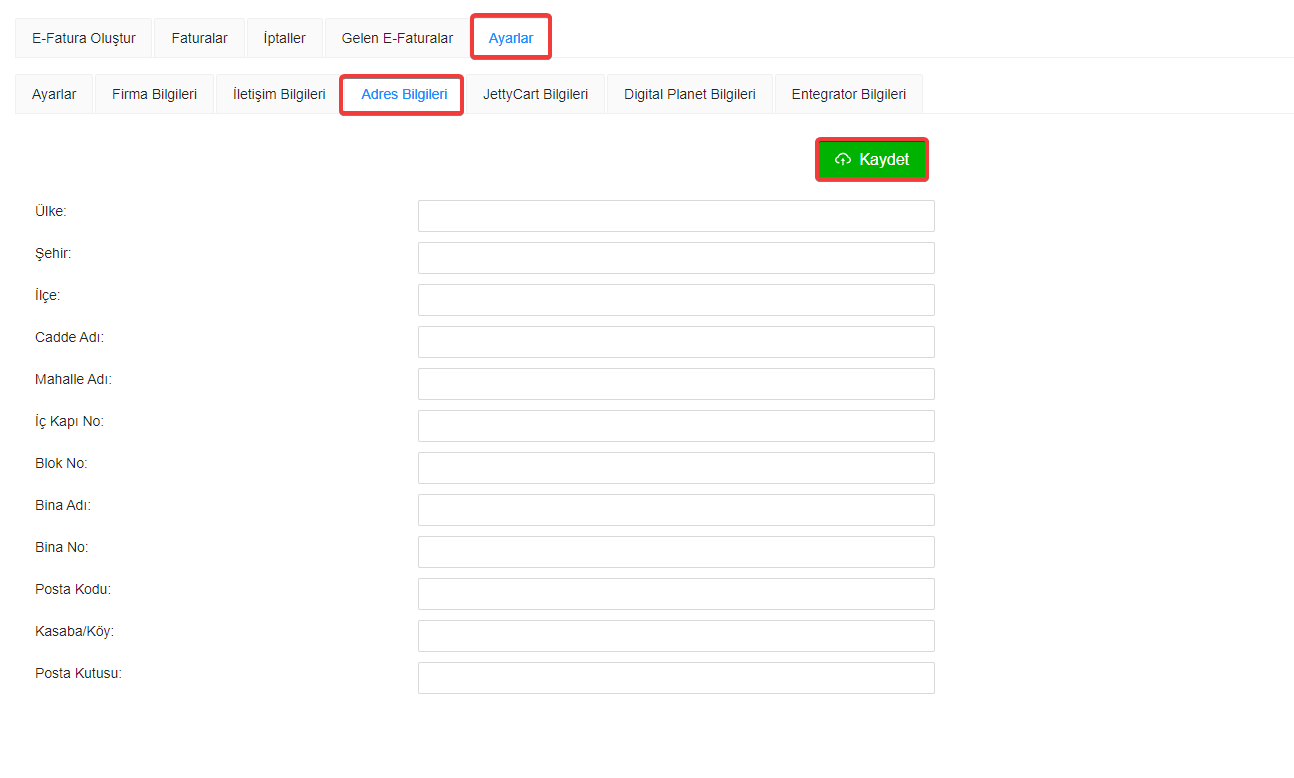Click the 'Ülke:' label text
This screenshot has width=1294, height=778.
(x=50, y=211)
